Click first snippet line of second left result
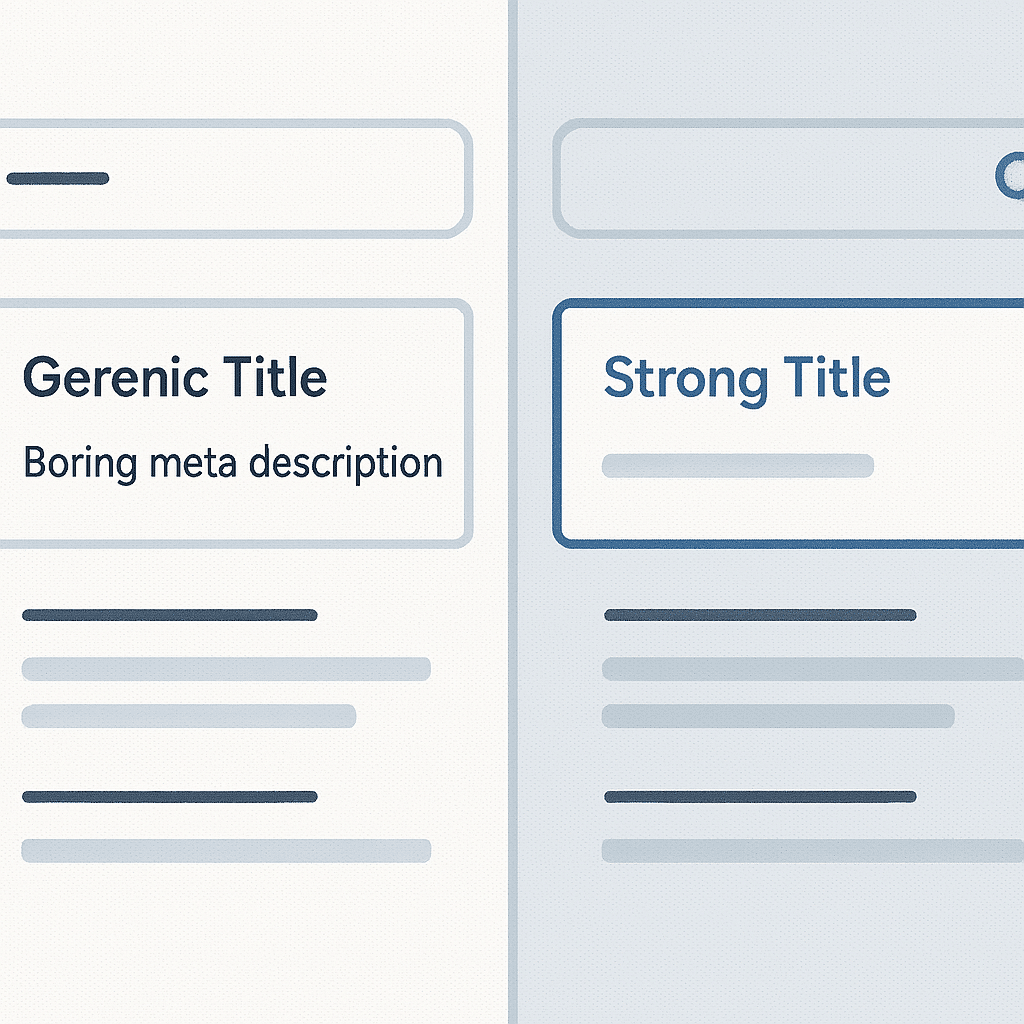Viewport: 1024px width, 1024px height. coord(226,669)
